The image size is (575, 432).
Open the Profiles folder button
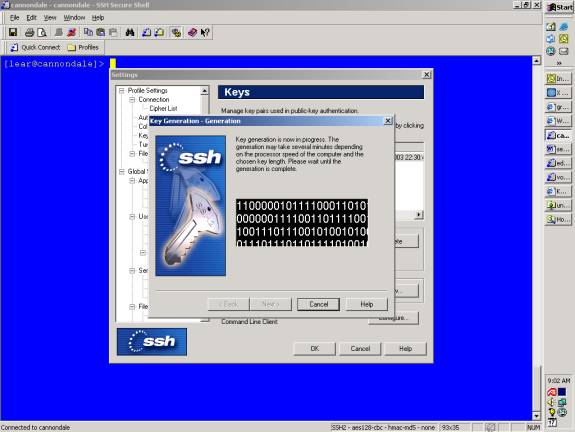pyautogui.click(x=84, y=47)
